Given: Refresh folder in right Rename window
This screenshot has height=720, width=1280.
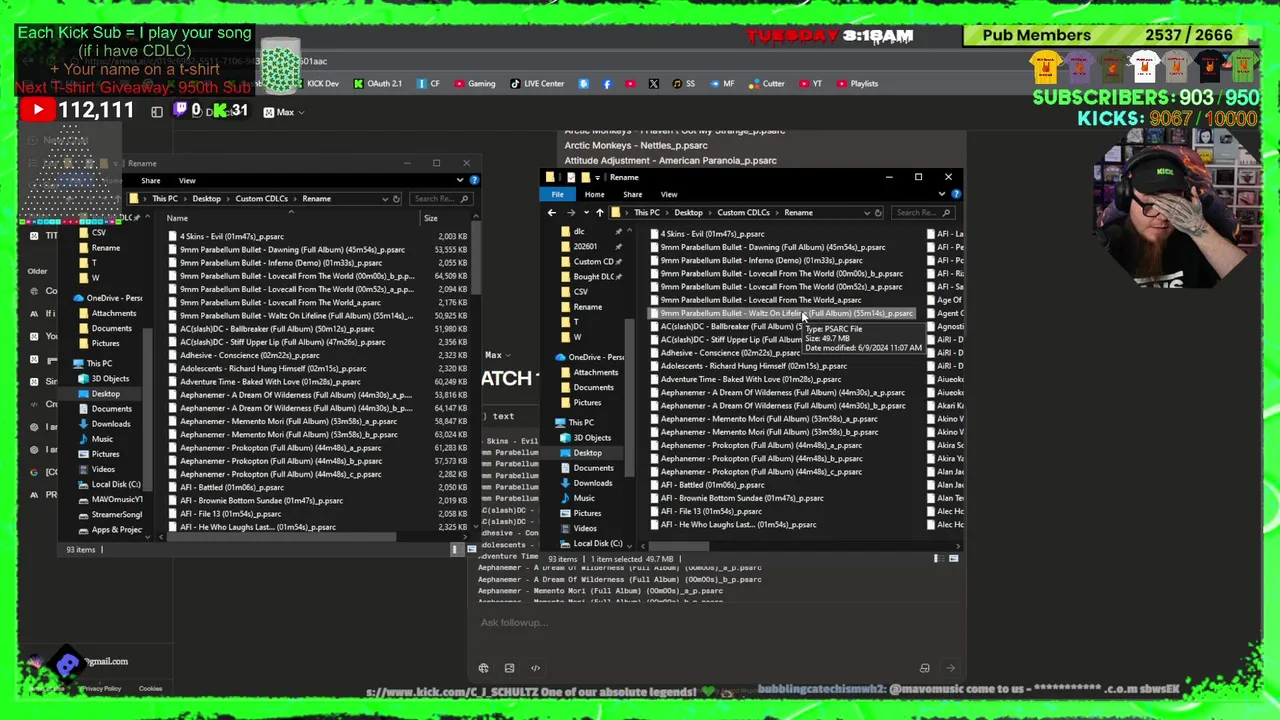Looking at the screenshot, I should tap(878, 212).
